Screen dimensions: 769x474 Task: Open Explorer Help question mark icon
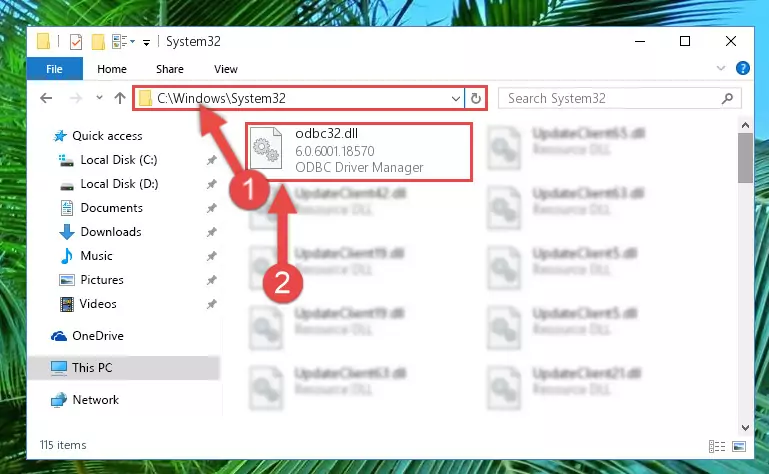[x=743, y=68]
